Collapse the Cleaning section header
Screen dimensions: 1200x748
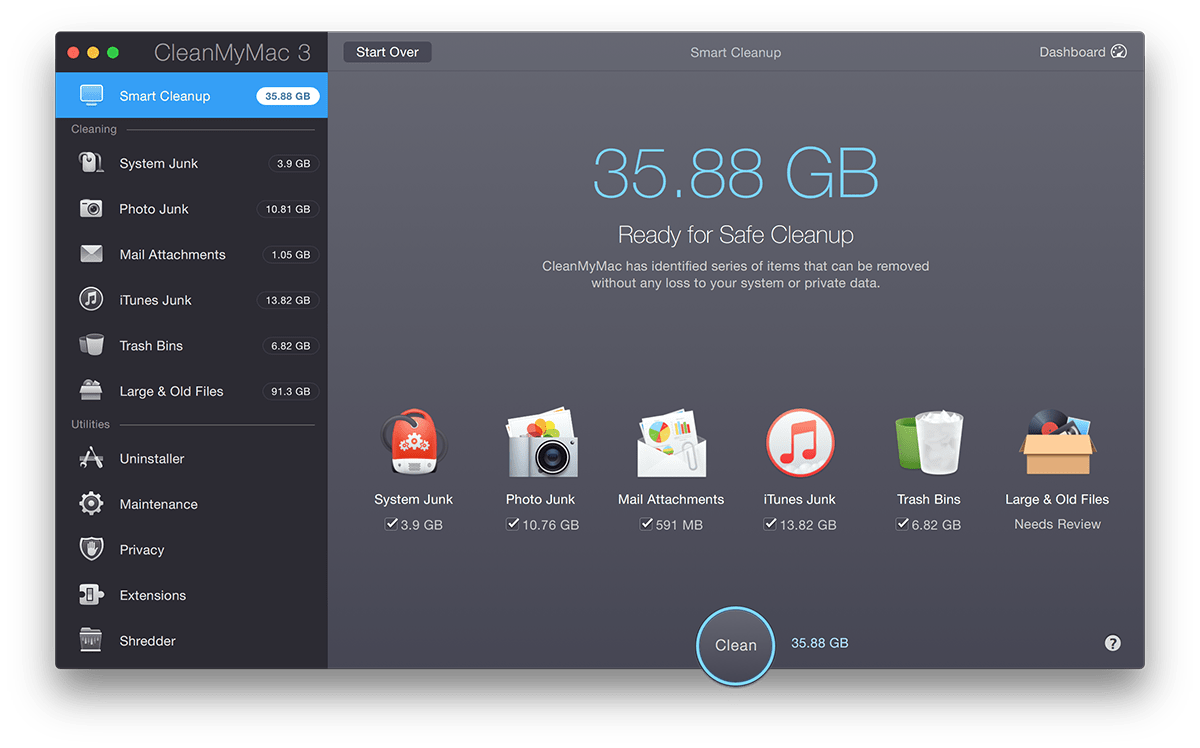coord(93,129)
